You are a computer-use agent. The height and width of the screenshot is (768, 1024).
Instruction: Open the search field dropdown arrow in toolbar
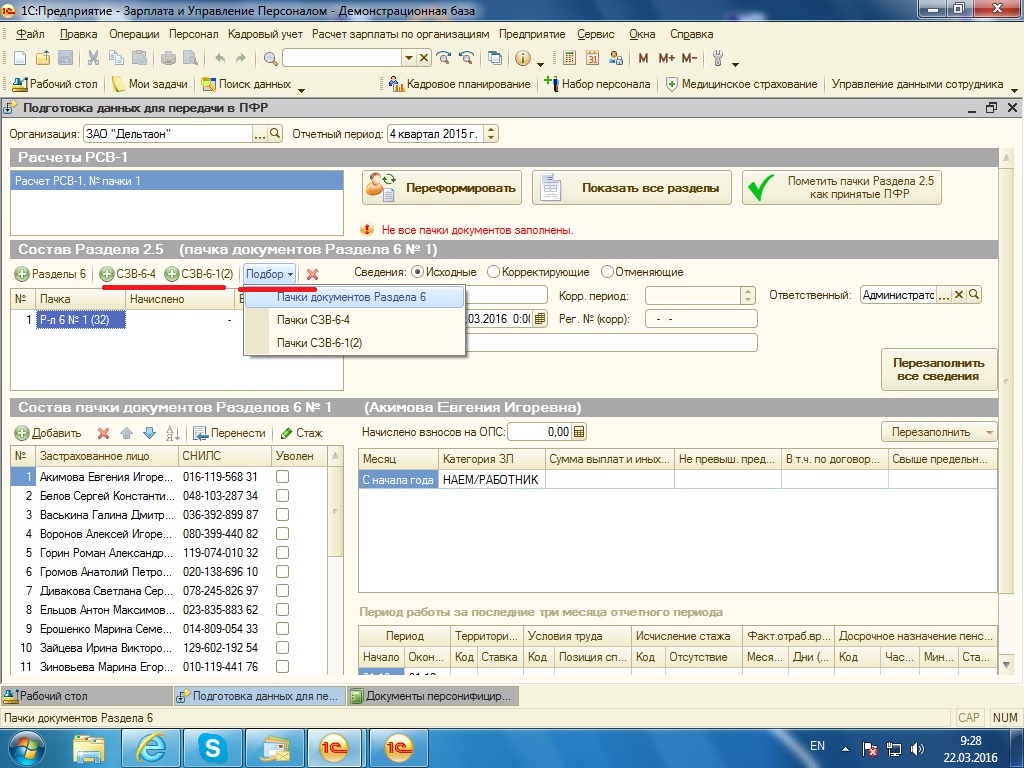(x=408, y=58)
